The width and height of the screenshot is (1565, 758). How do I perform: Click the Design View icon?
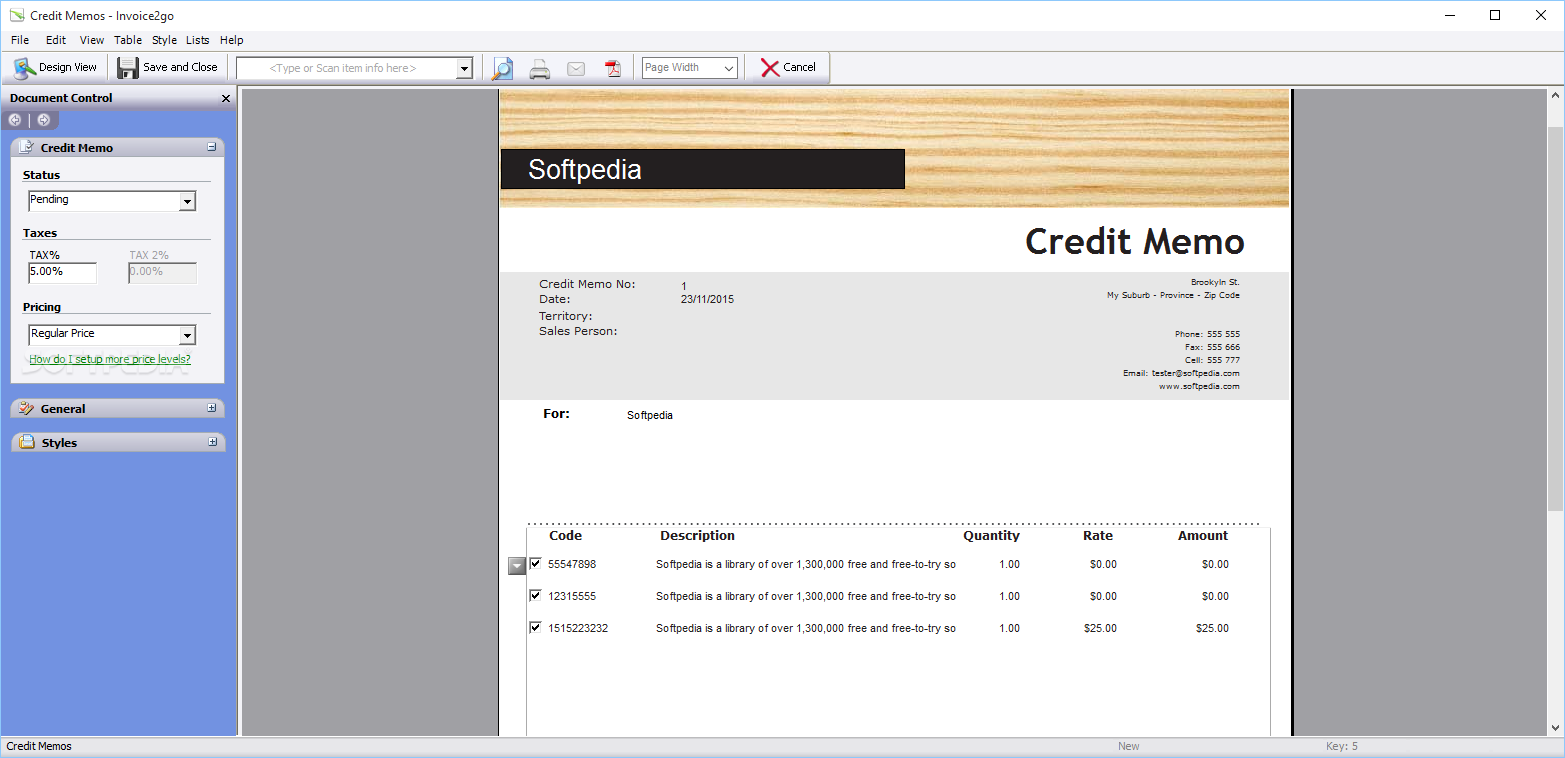coord(24,68)
